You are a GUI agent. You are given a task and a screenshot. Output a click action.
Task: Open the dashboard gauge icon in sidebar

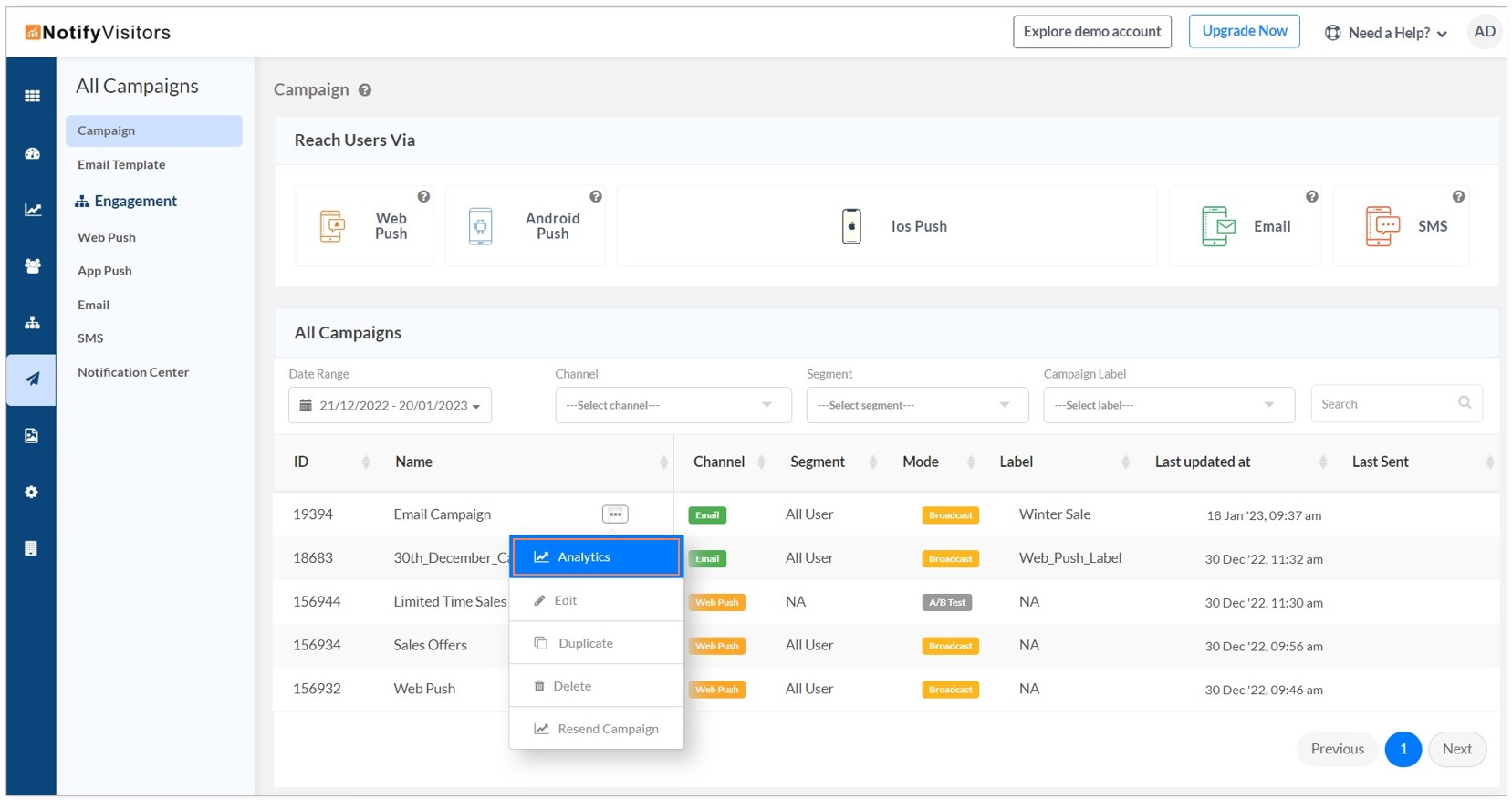coord(32,153)
